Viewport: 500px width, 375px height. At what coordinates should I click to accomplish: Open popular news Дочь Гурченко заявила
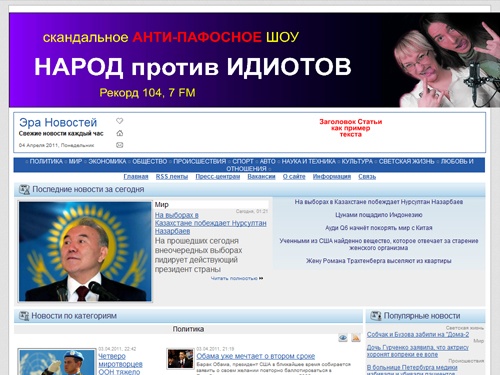418,351
